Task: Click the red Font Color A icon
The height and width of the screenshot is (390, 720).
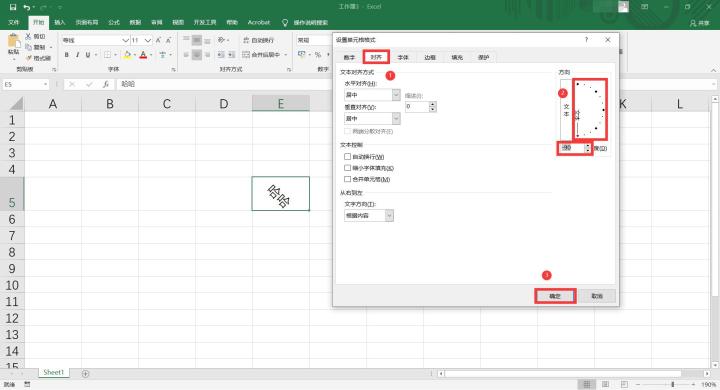Action: point(143,55)
